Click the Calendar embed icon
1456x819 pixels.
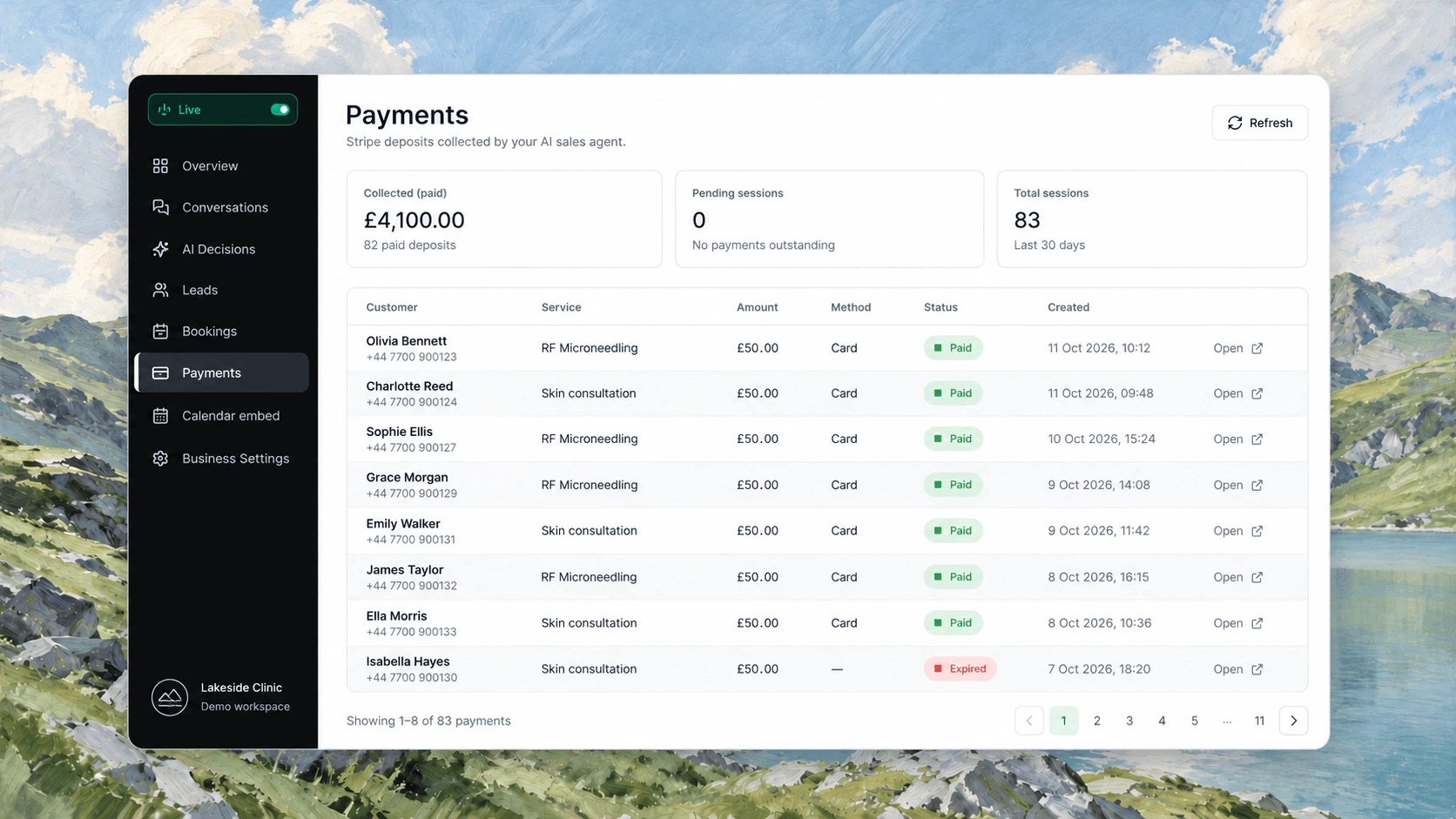coord(160,415)
